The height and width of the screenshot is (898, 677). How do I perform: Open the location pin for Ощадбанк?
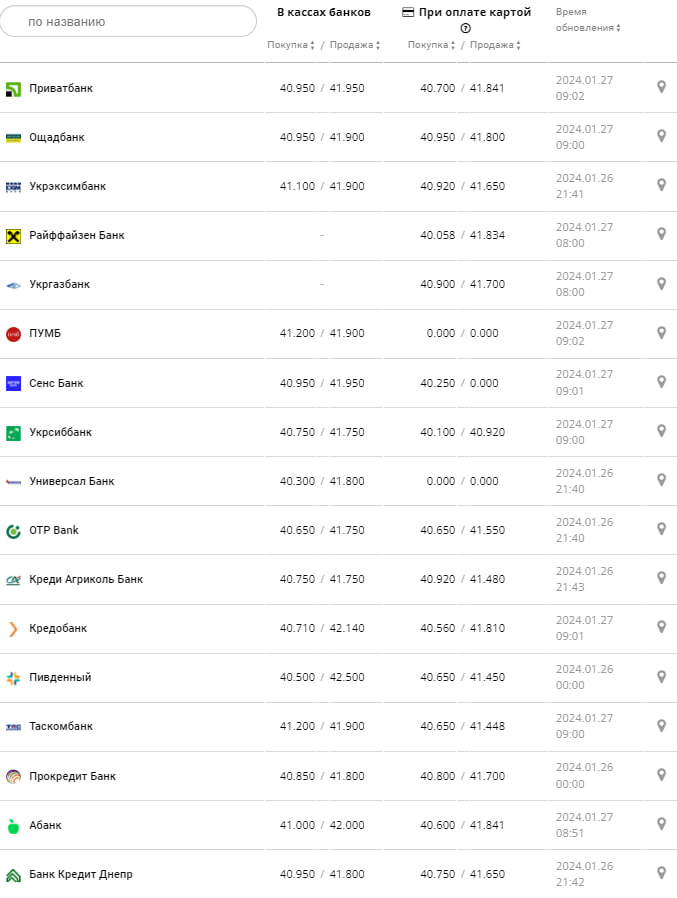661,136
